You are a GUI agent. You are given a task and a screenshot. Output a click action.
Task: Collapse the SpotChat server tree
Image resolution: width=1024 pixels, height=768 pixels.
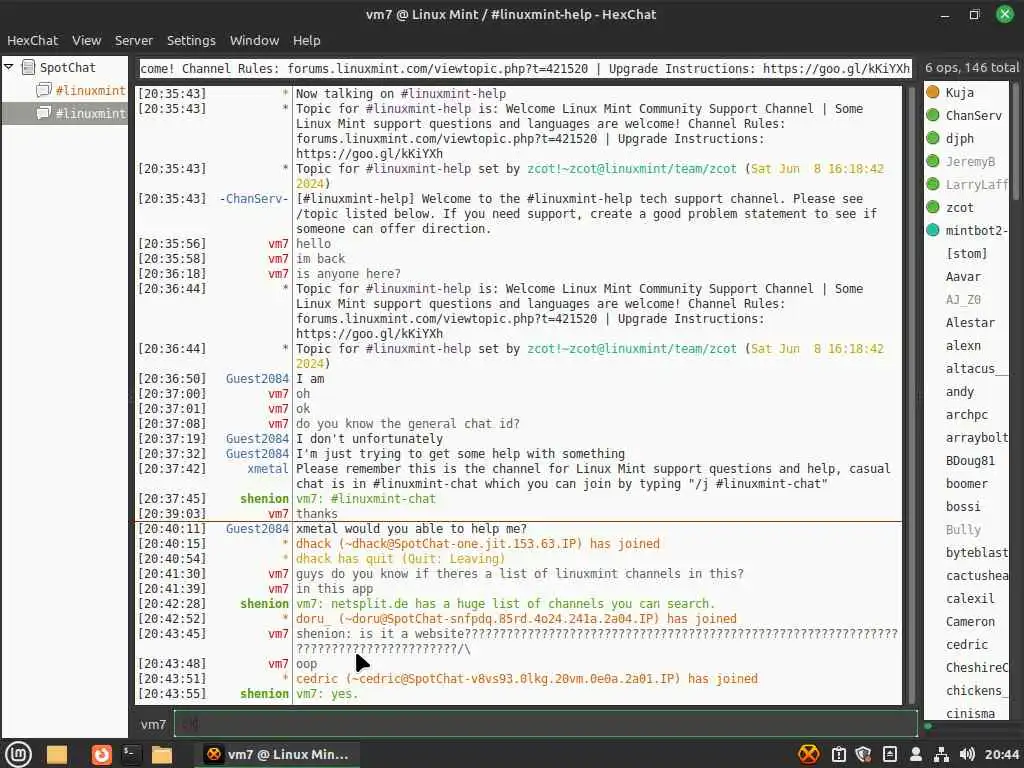(x=8, y=67)
